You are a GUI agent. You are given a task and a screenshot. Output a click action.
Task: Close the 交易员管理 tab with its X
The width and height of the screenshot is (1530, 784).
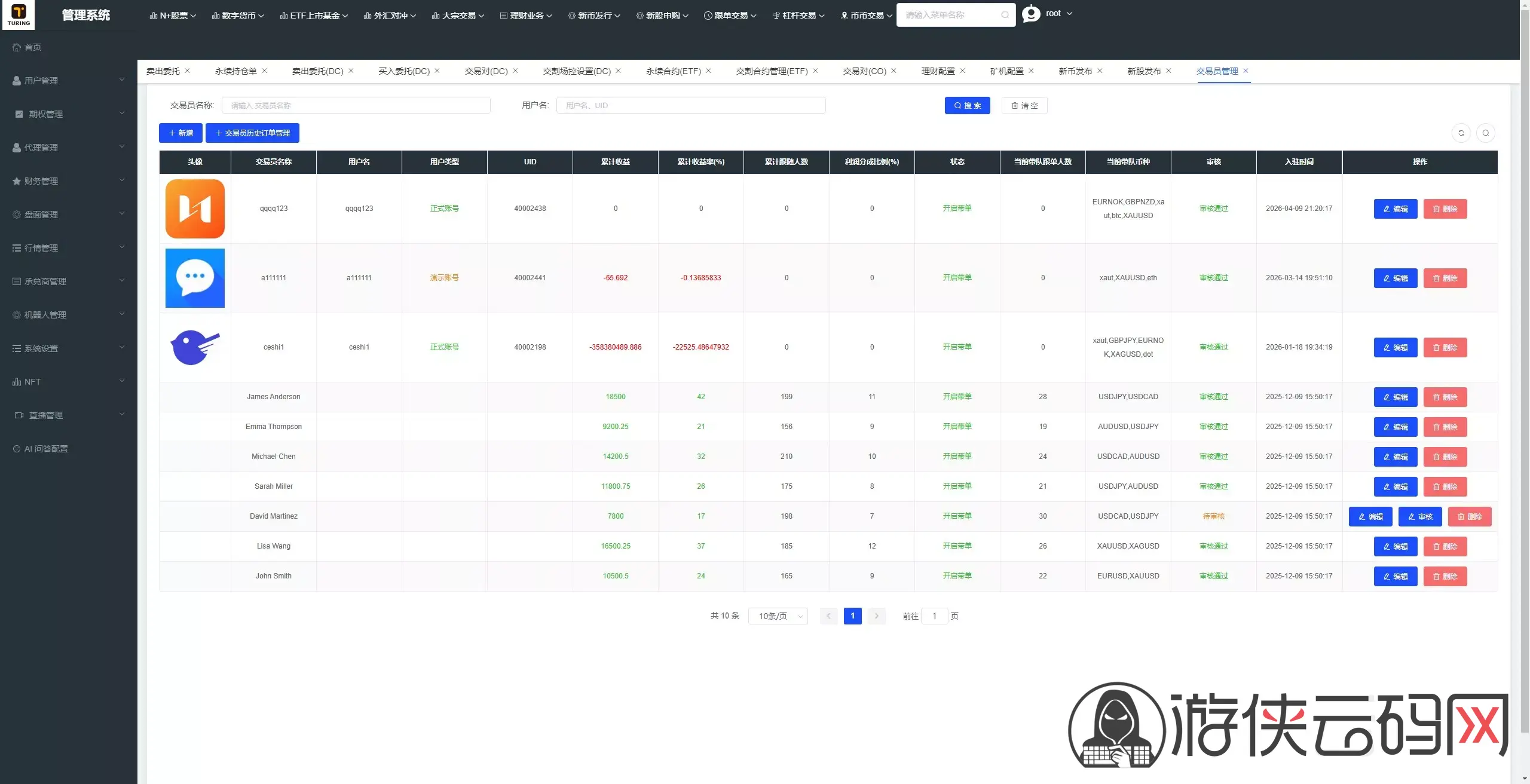pyautogui.click(x=1246, y=71)
